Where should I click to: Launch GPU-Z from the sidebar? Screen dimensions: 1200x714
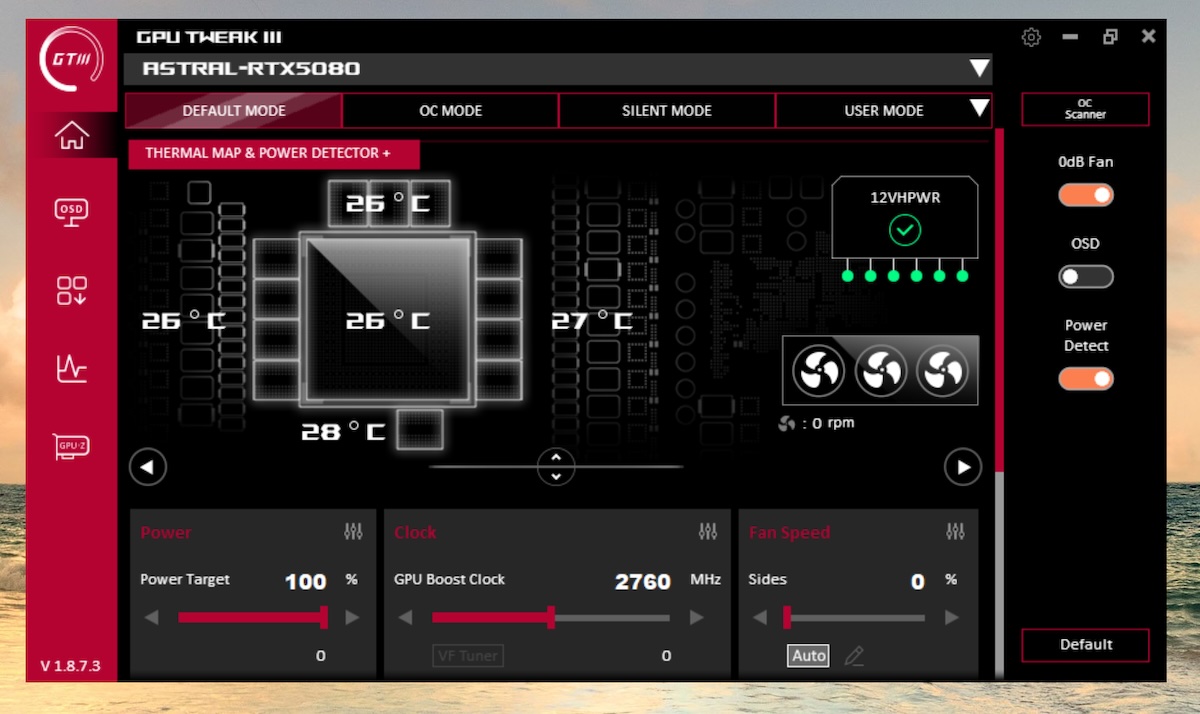[72, 446]
